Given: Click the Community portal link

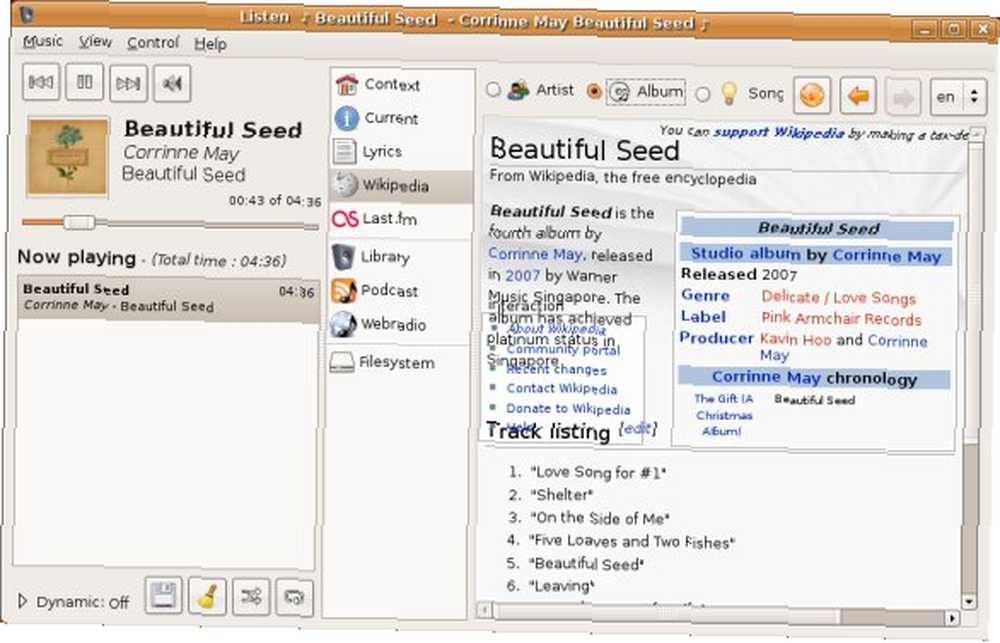Looking at the screenshot, I should [x=563, y=350].
